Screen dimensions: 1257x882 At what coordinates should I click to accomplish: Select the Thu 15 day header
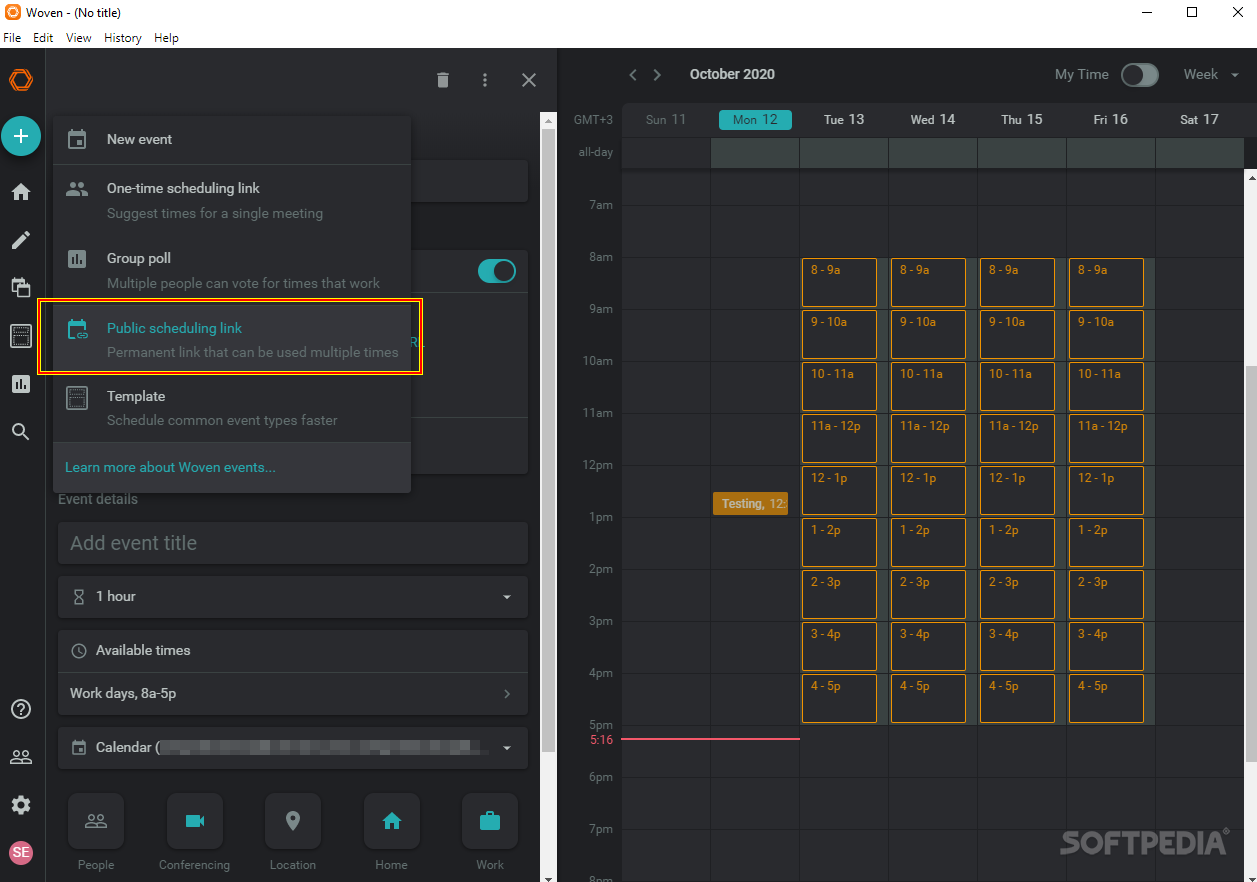[x=1022, y=120]
